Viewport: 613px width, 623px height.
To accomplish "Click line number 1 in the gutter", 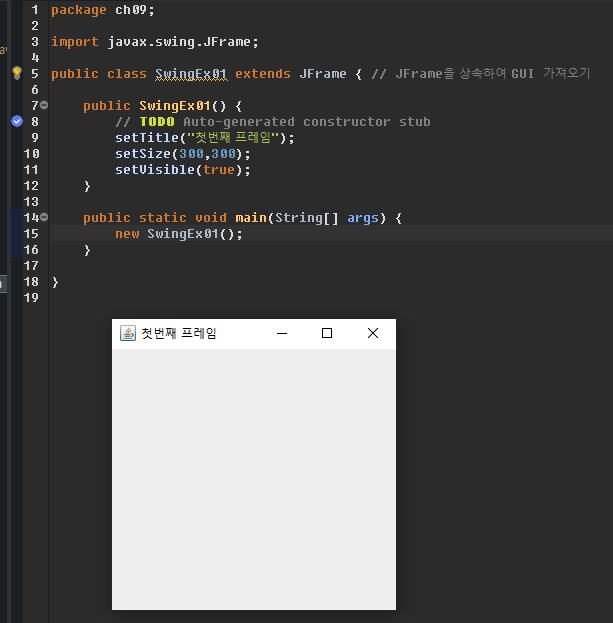I will pyautogui.click(x=35, y=10).
